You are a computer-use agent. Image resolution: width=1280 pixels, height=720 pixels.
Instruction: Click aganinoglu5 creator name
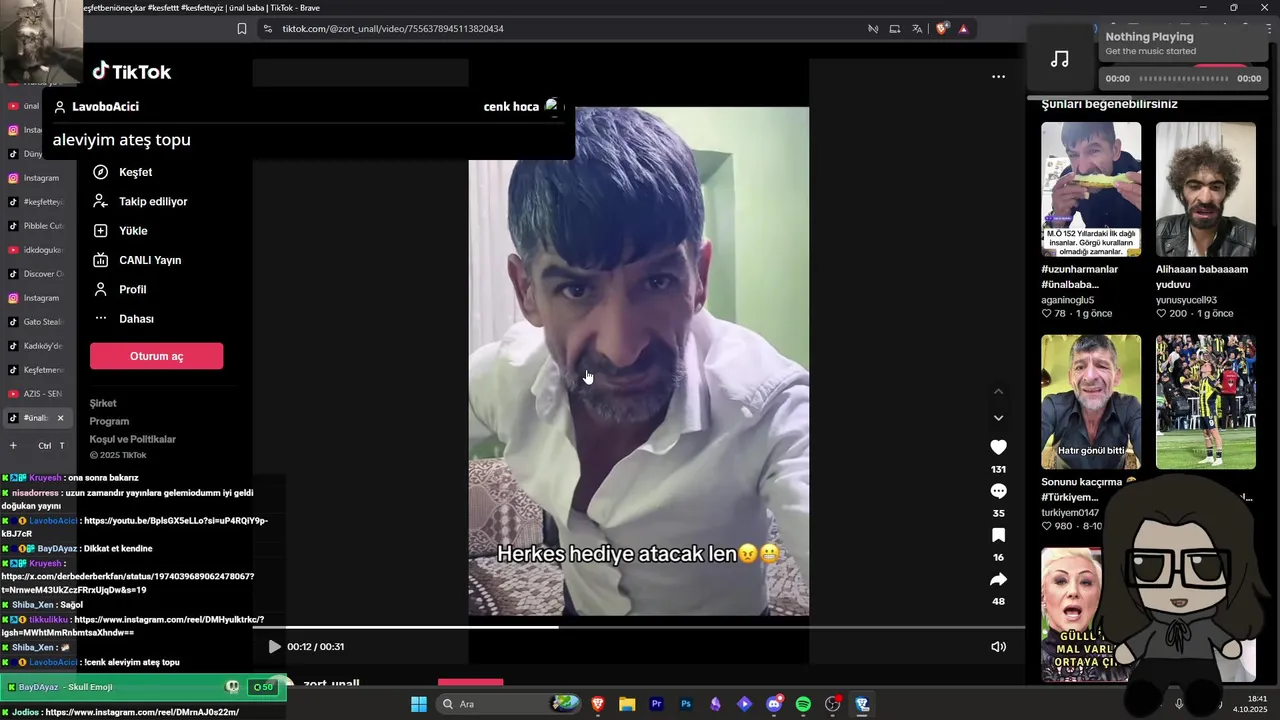coord(1068,299)
